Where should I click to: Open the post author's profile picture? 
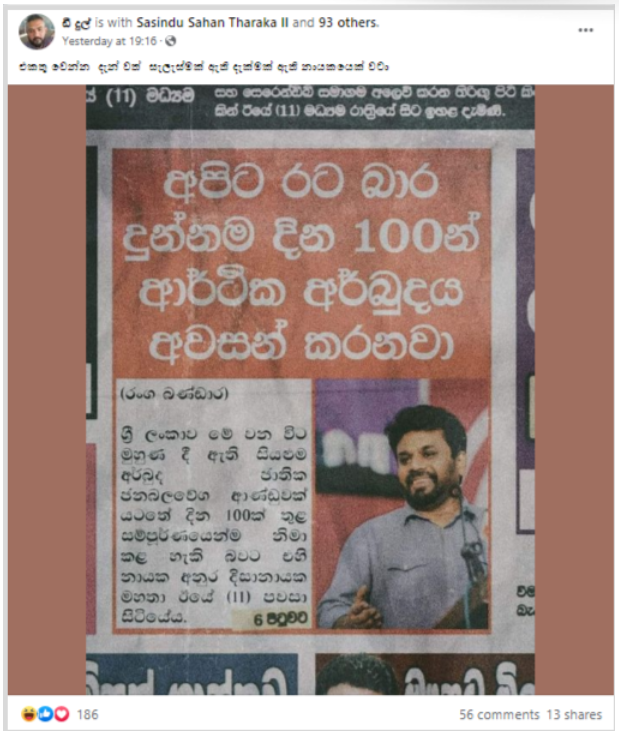pyautogui.click(x=36, y=32)
